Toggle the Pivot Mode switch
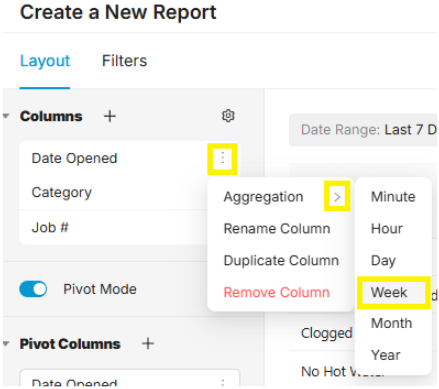 click(33, 289)
